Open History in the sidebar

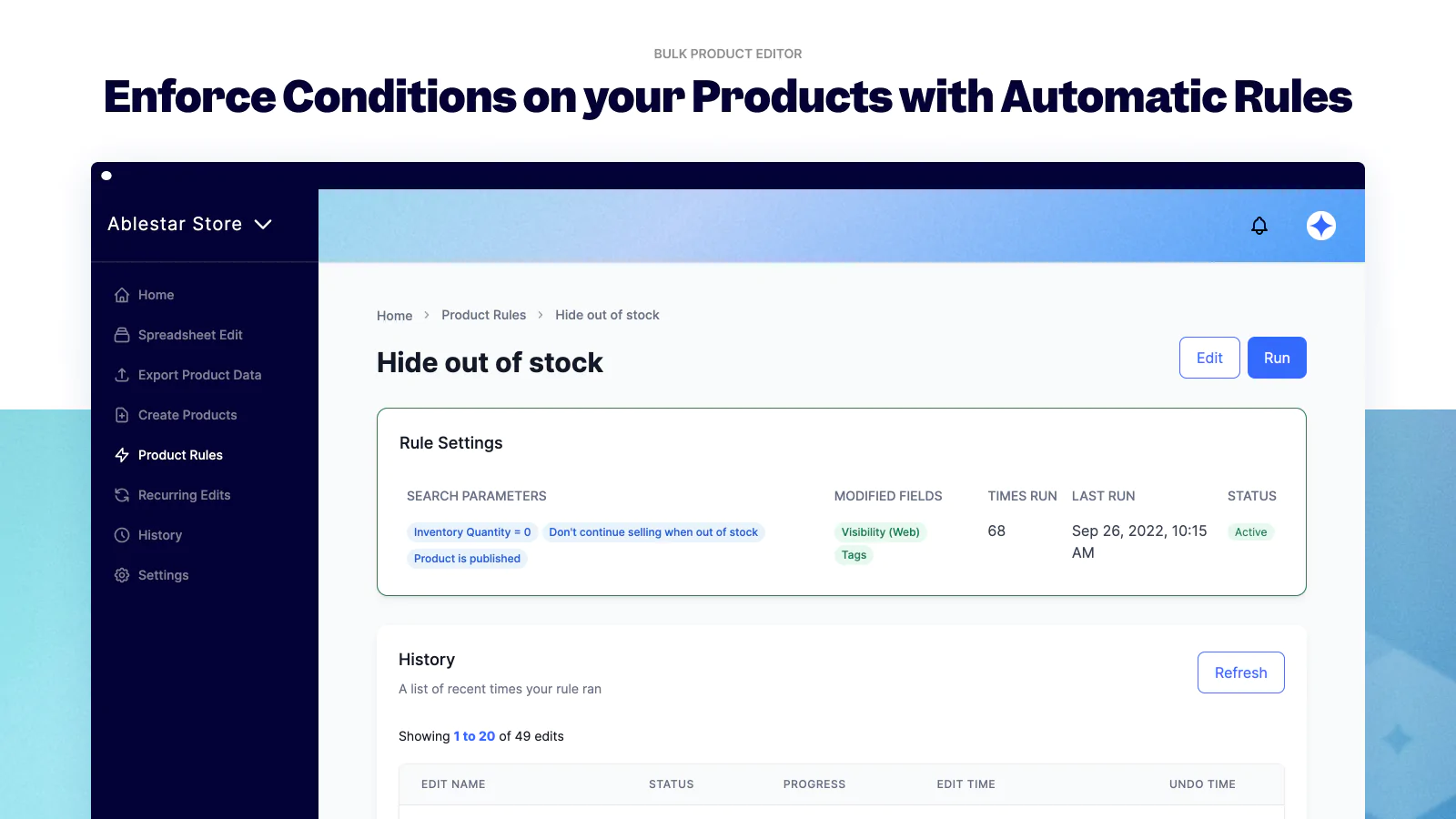[160, 535]
